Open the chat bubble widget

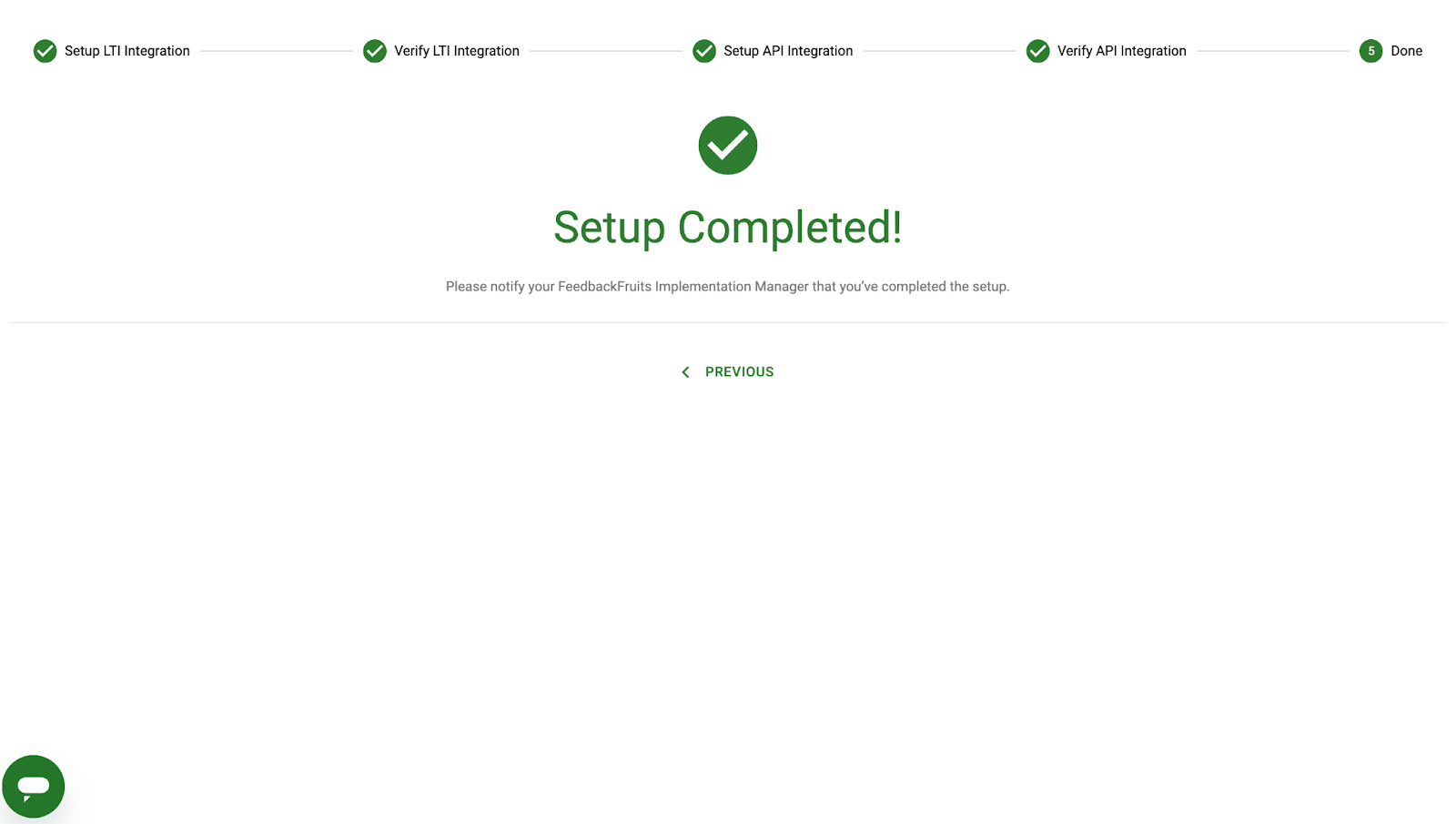point(34,787)
